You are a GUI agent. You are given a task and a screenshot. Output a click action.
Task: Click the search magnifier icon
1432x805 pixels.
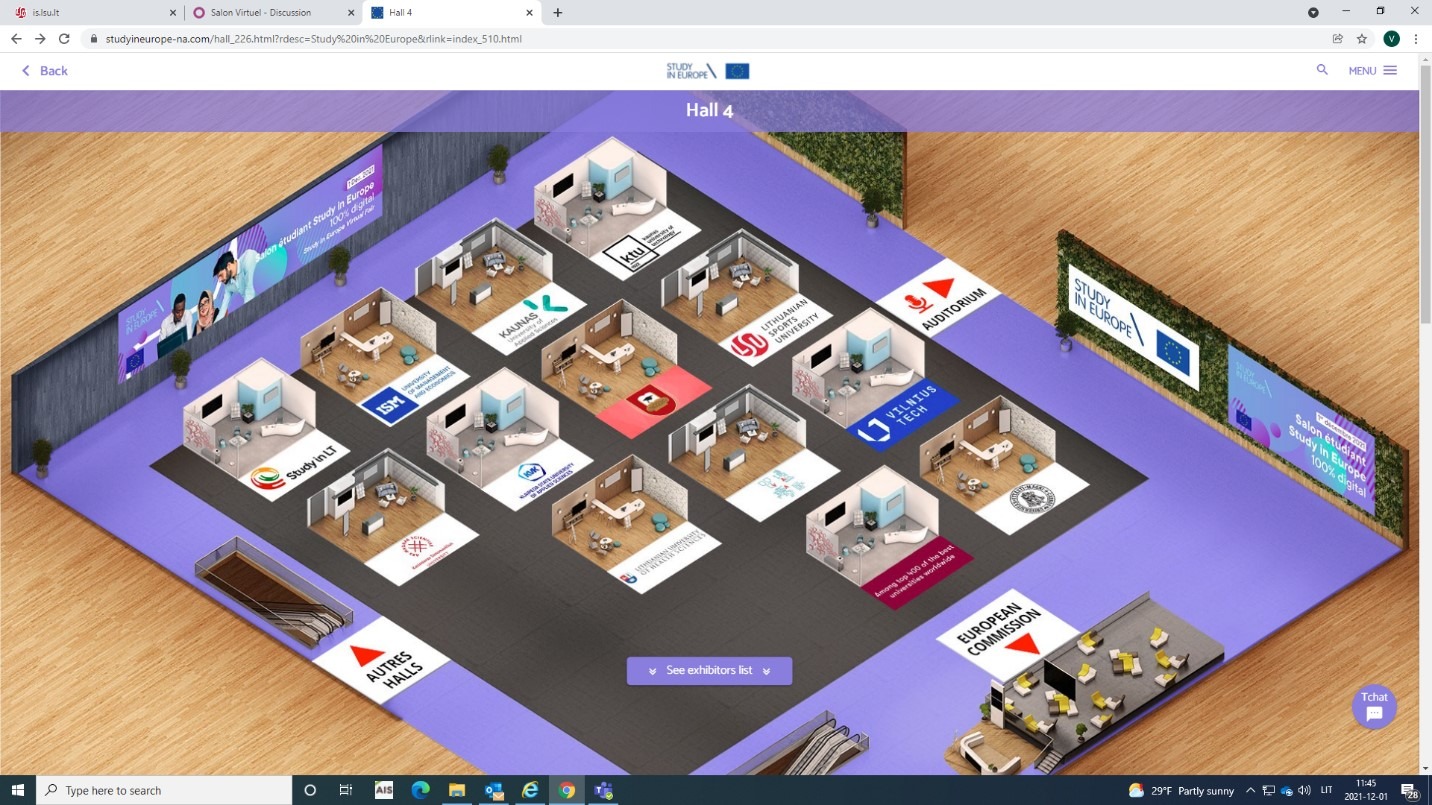point(1322,70)
